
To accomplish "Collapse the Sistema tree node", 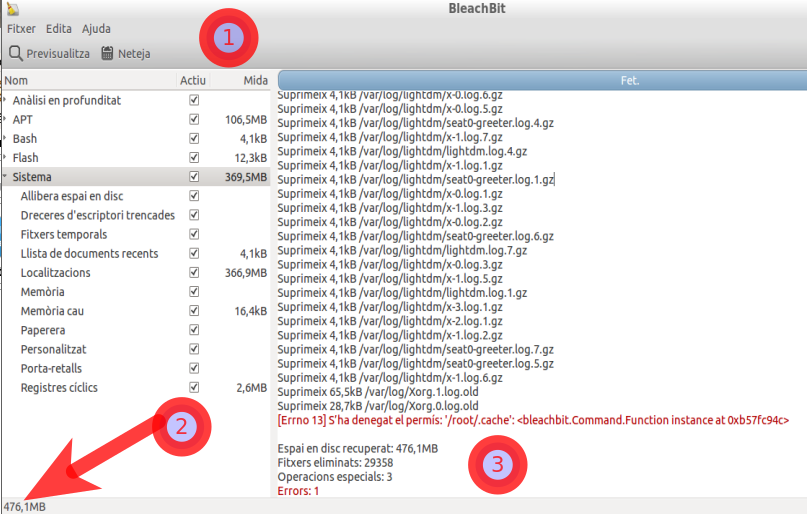I will coord(5,176).
